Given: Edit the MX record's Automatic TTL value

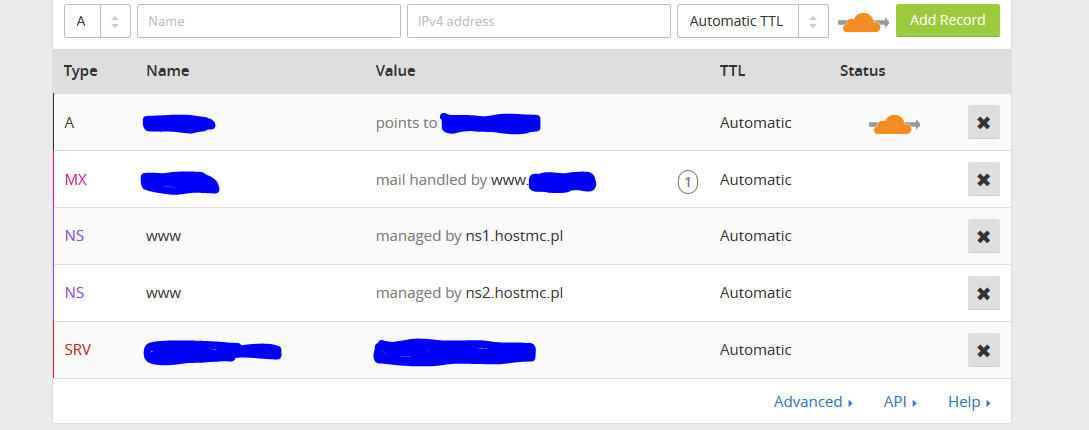Looking at the screenshot, I should tap(755, 180).
